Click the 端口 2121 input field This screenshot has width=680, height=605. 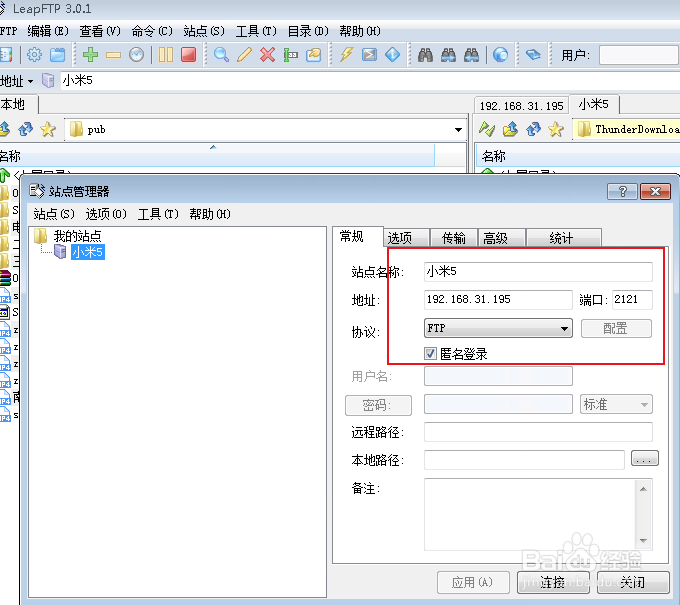[632, 299]
